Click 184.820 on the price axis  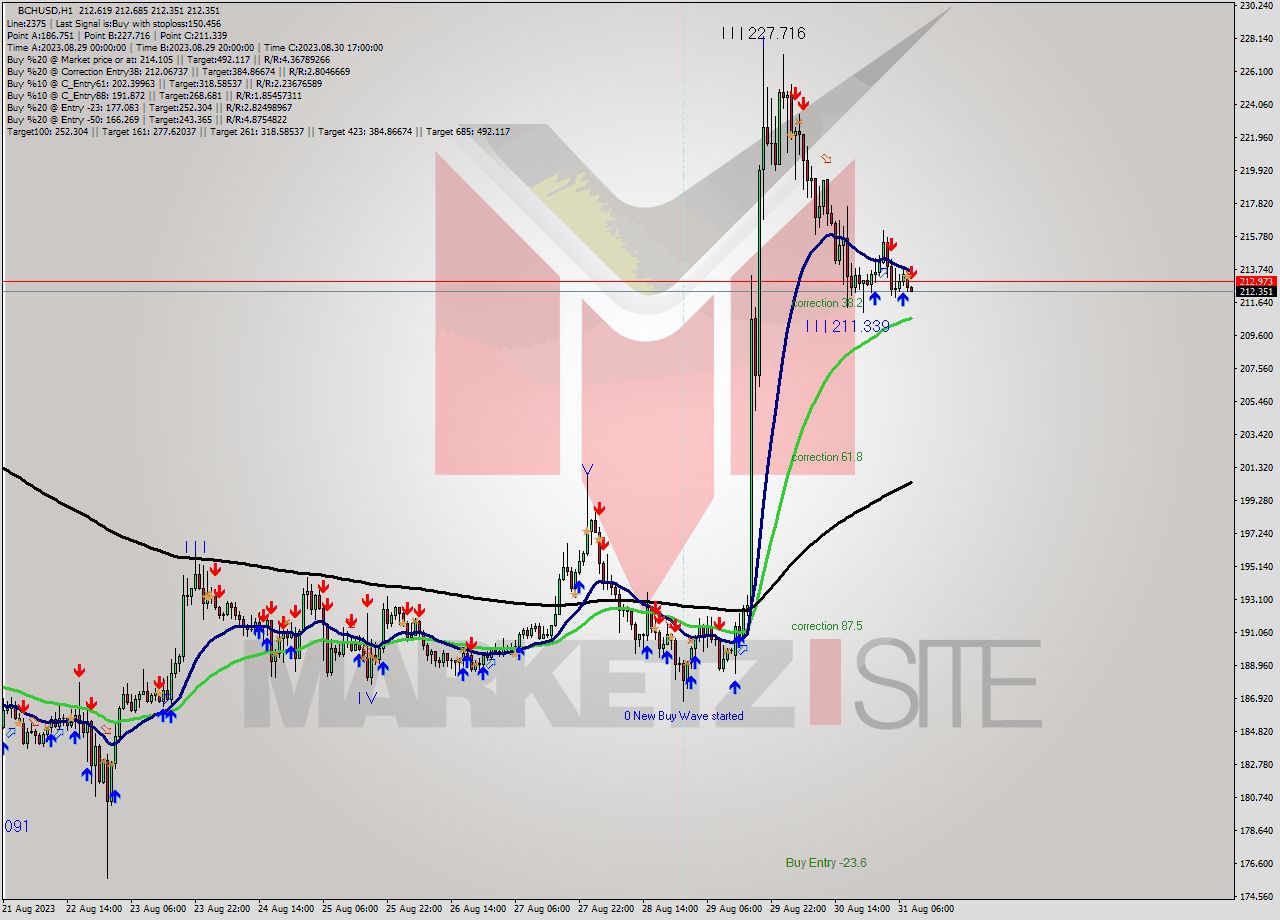[1255, 731]
